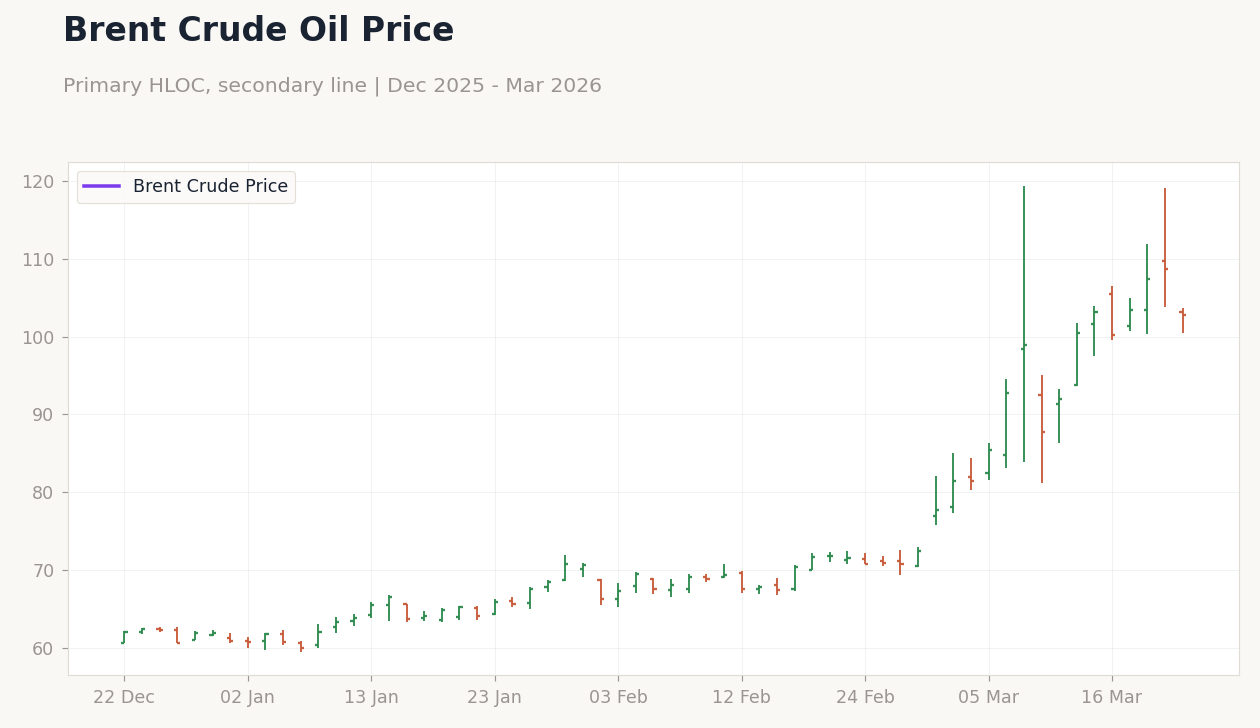Click the y-axis label 60
This screenshot has width=1260, height=728.
click(x=42, y=648)
